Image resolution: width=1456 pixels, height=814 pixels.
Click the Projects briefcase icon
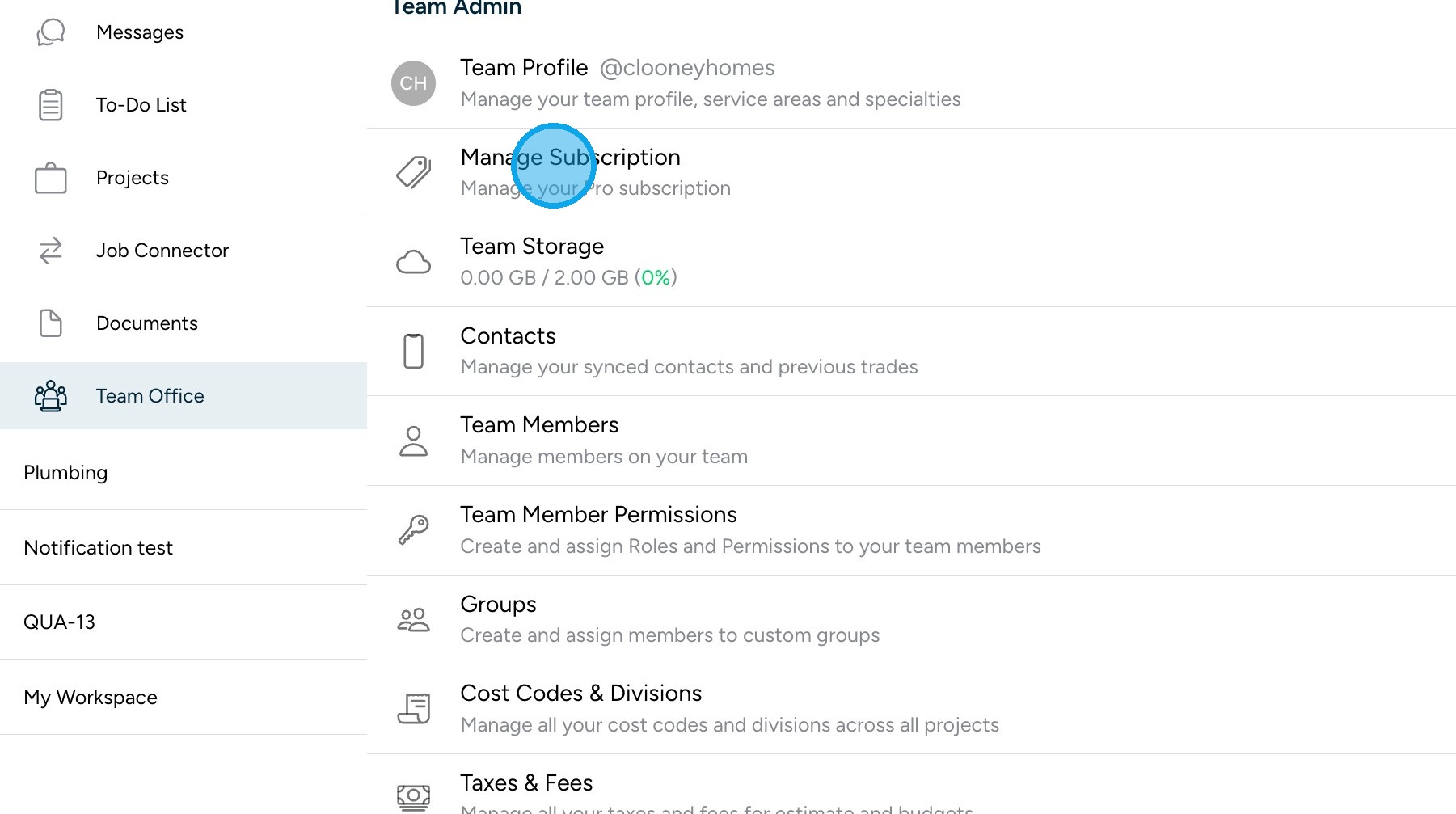pyautogui.click(x=50, y=178)
